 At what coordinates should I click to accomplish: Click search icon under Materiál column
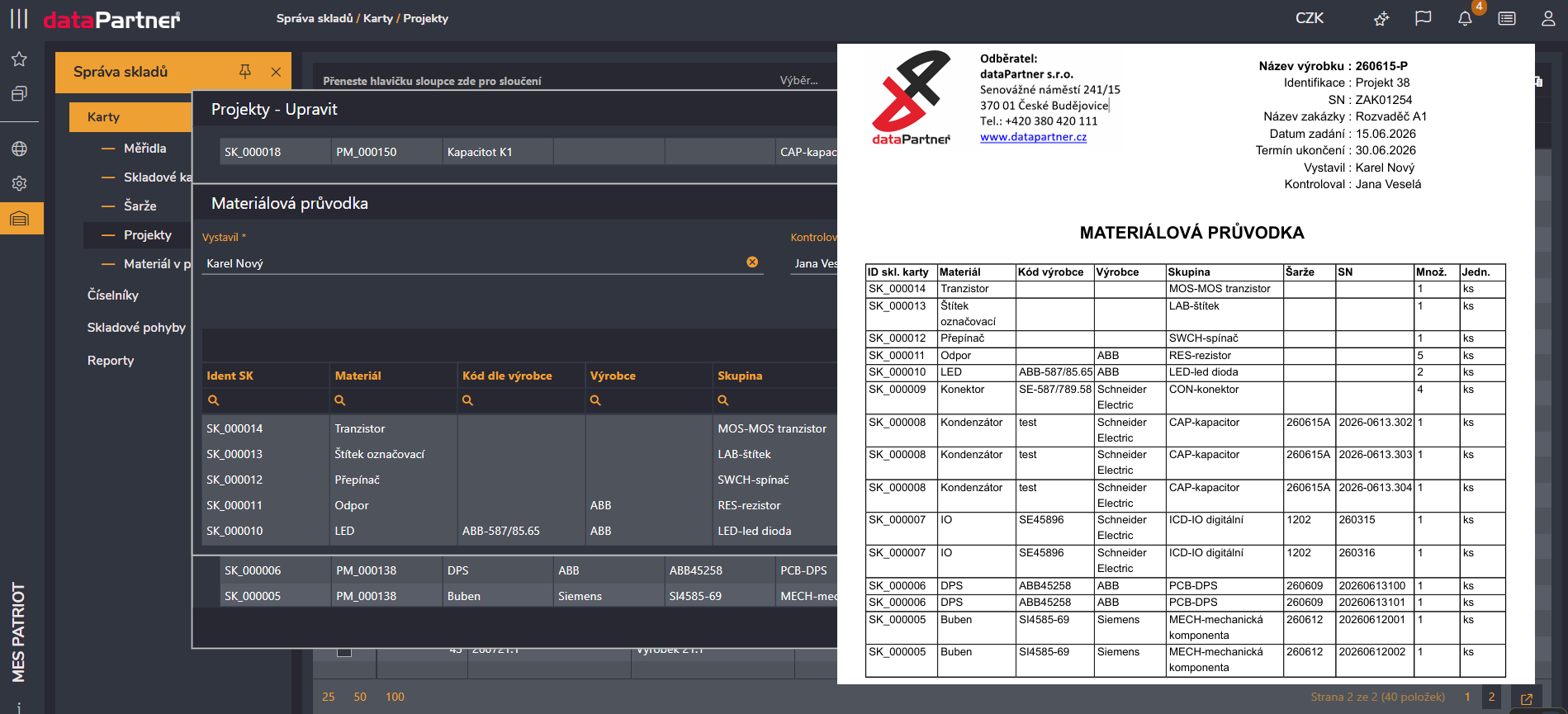pyautogui.click(x=340, y=400)
